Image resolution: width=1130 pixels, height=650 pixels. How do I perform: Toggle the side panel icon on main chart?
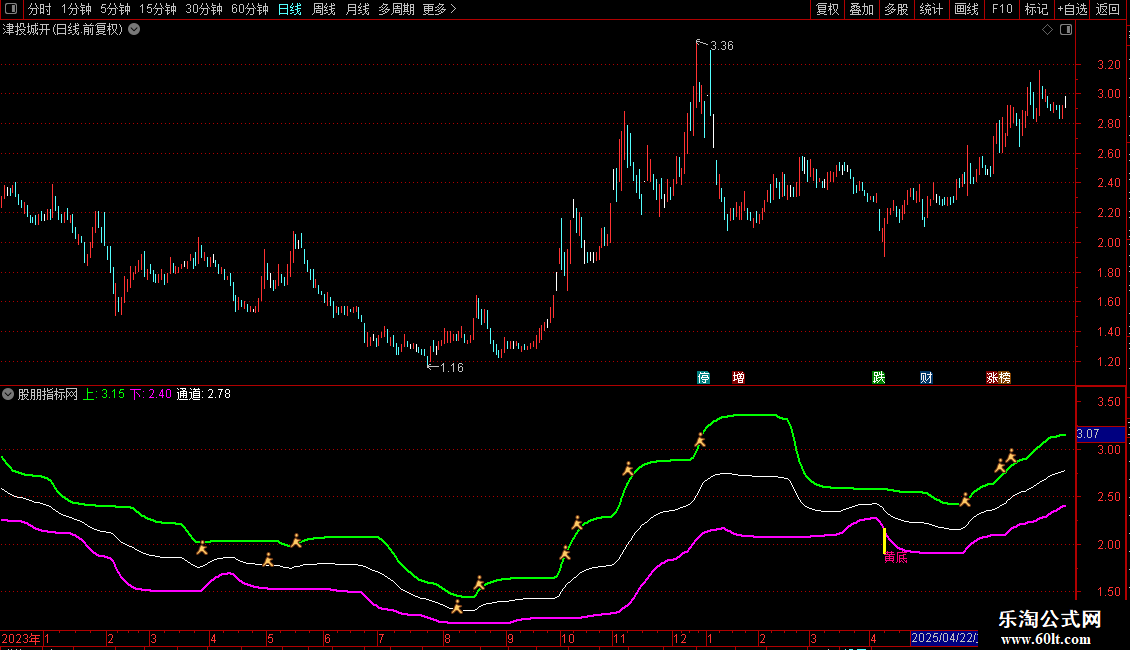tap(1066, 30)
